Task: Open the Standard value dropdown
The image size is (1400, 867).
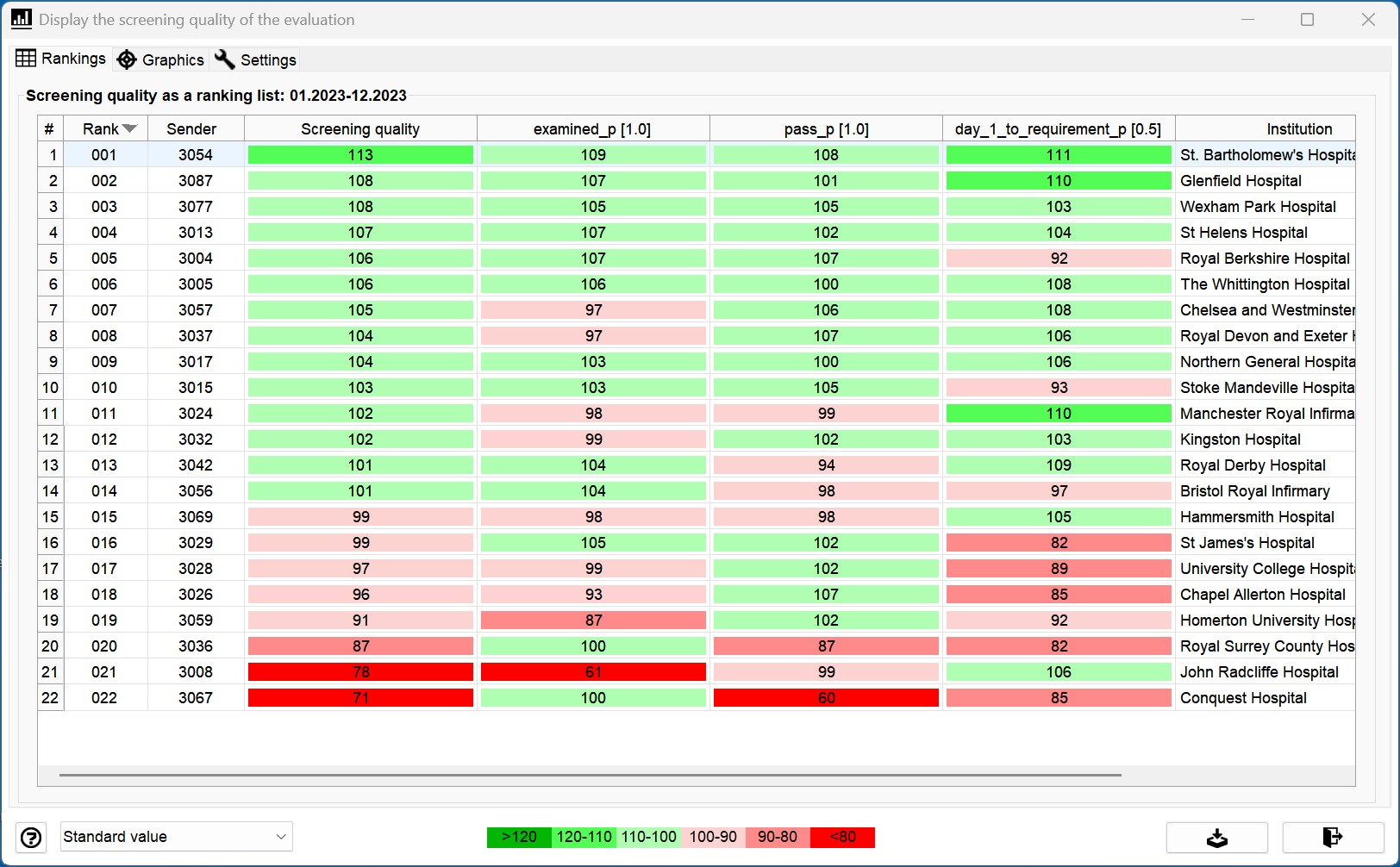Action: 176,837
